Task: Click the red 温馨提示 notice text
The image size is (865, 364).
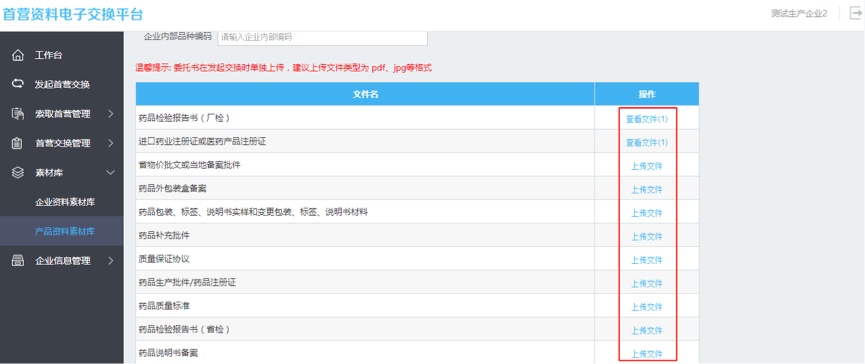Action: coord(284,68)
